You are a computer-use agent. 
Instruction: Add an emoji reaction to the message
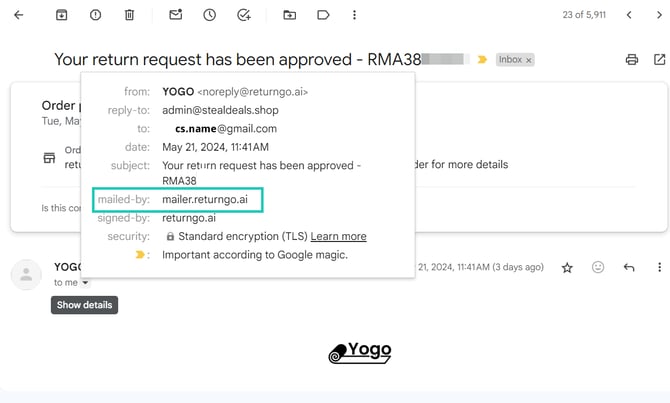pyautogui.click(x=598, y=268)
